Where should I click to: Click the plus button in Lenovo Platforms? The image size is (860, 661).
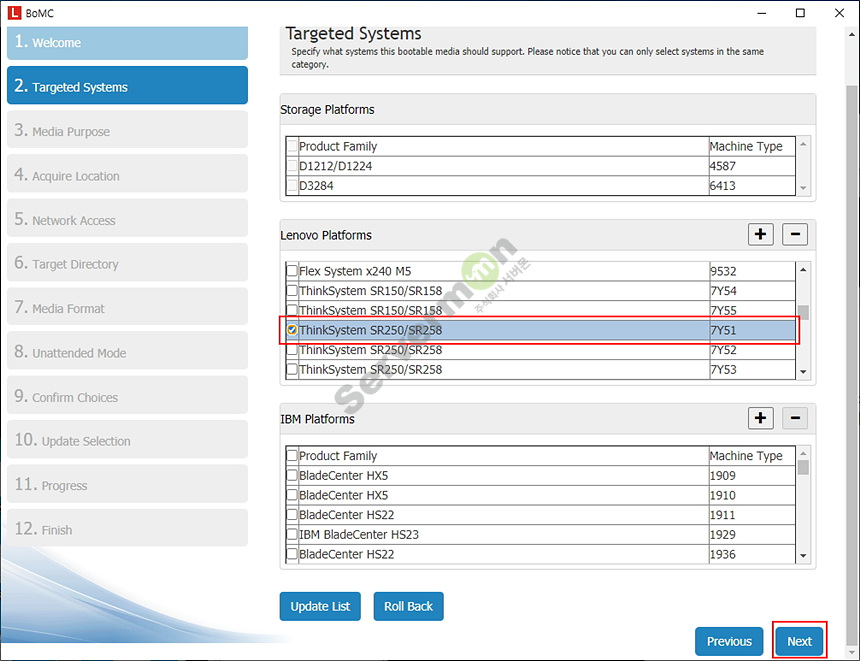[x=760, y=234]
